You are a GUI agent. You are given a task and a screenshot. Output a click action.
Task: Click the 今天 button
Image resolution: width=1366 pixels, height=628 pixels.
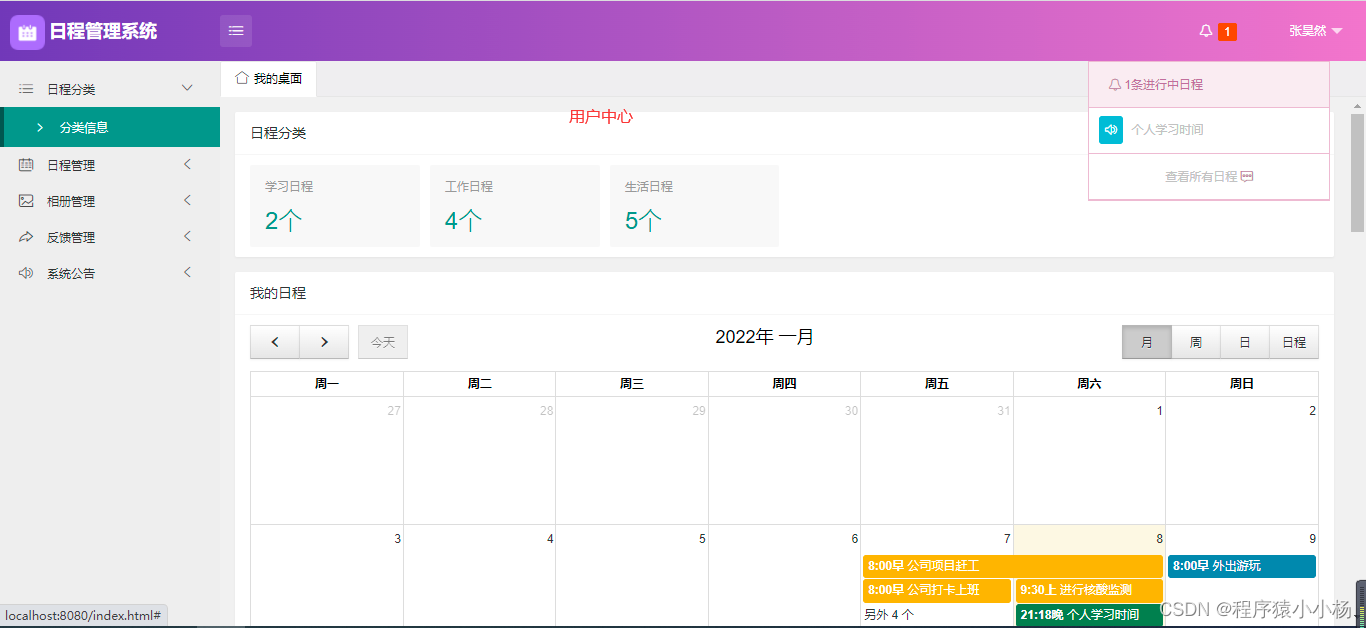(x=383, y=342)
